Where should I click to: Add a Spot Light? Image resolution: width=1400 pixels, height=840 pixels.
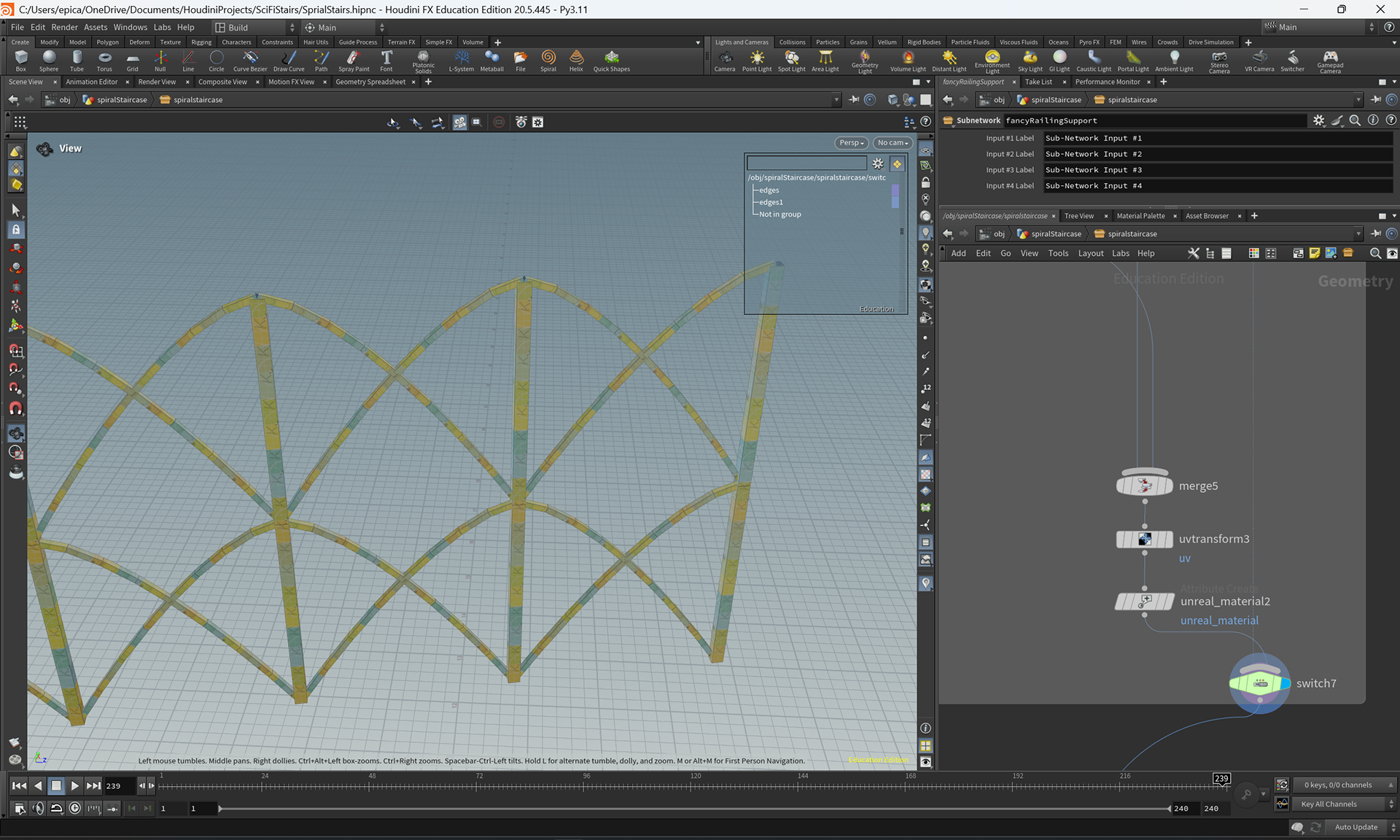tap(791, 61)
